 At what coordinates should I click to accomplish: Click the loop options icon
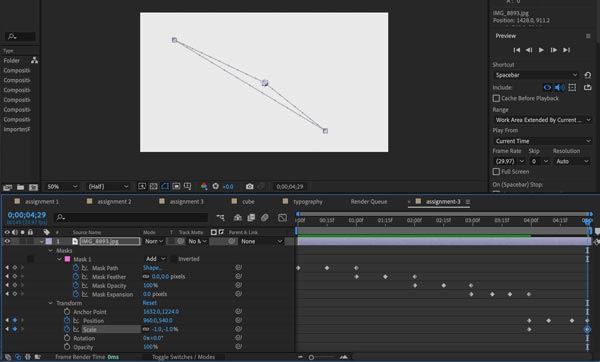[587, 88]
